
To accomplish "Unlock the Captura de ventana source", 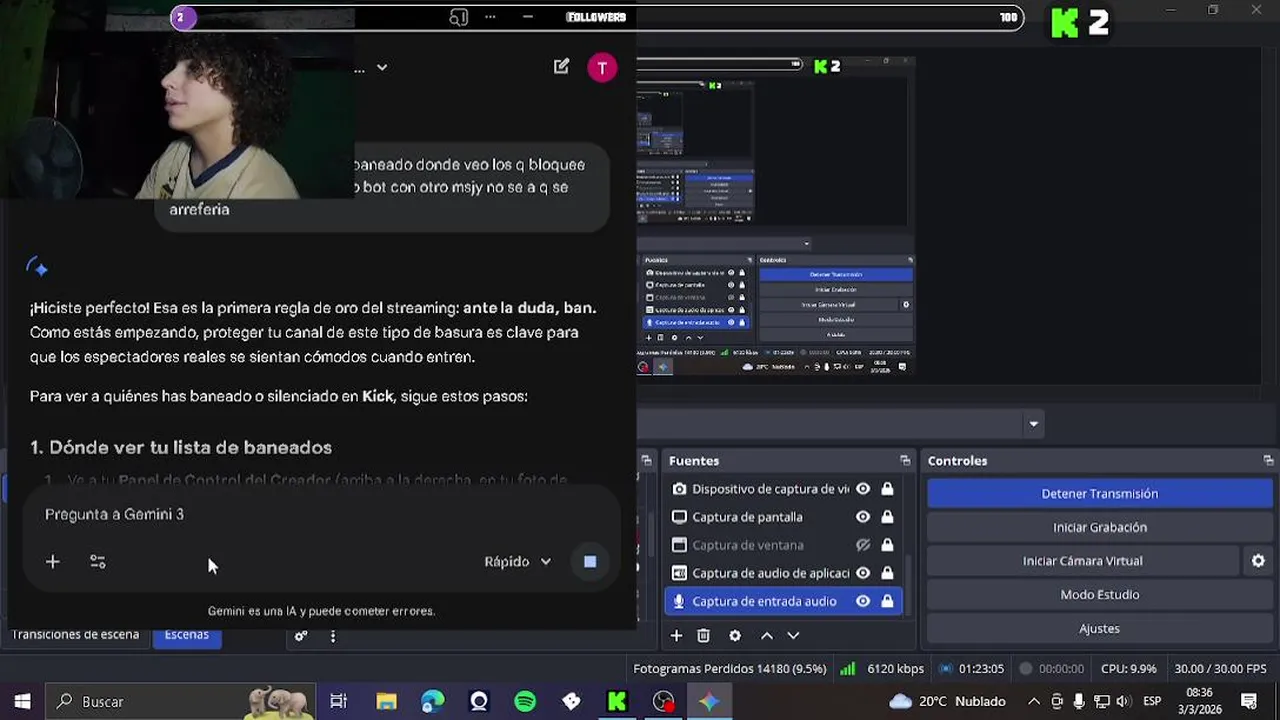I will pyautogui.click(x=887, y=545).
